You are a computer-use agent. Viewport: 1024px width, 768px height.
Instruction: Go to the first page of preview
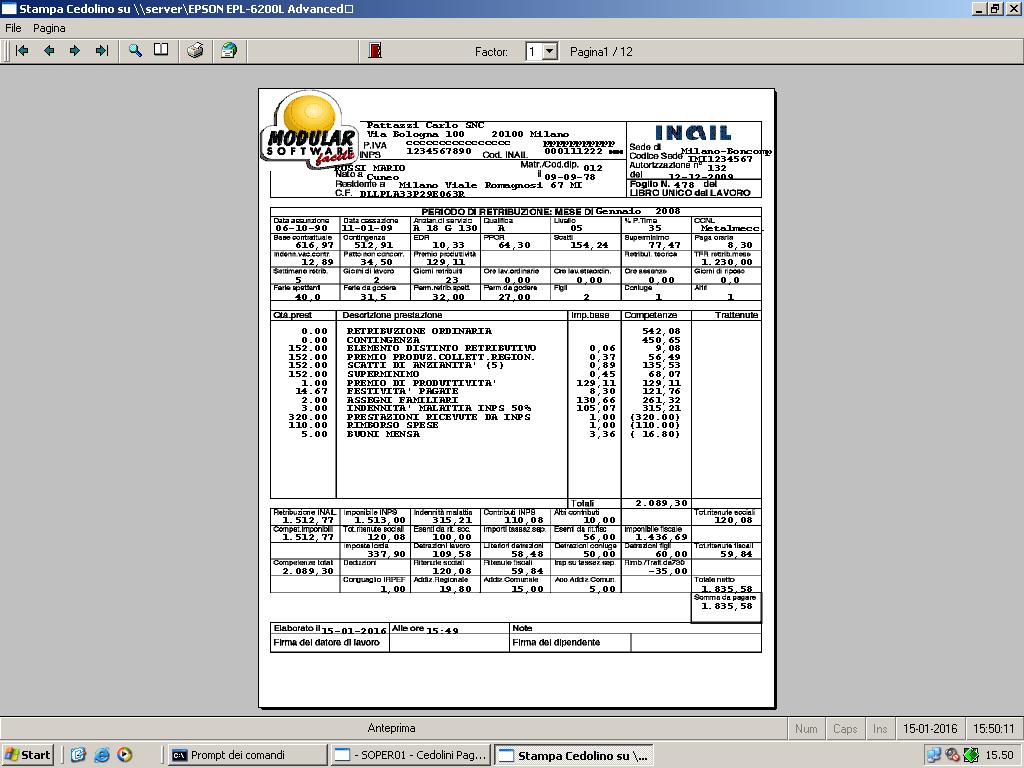tap(22, 51)
